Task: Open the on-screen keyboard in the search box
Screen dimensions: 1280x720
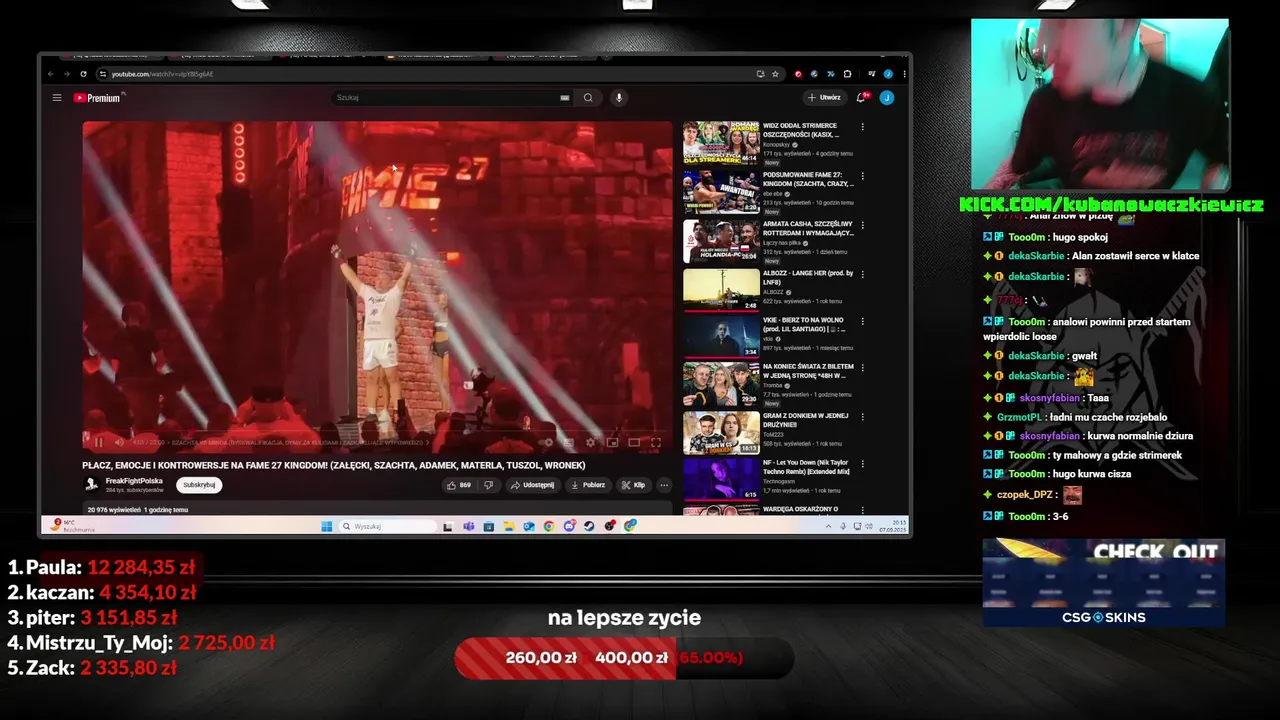Action: click(565, 97)
